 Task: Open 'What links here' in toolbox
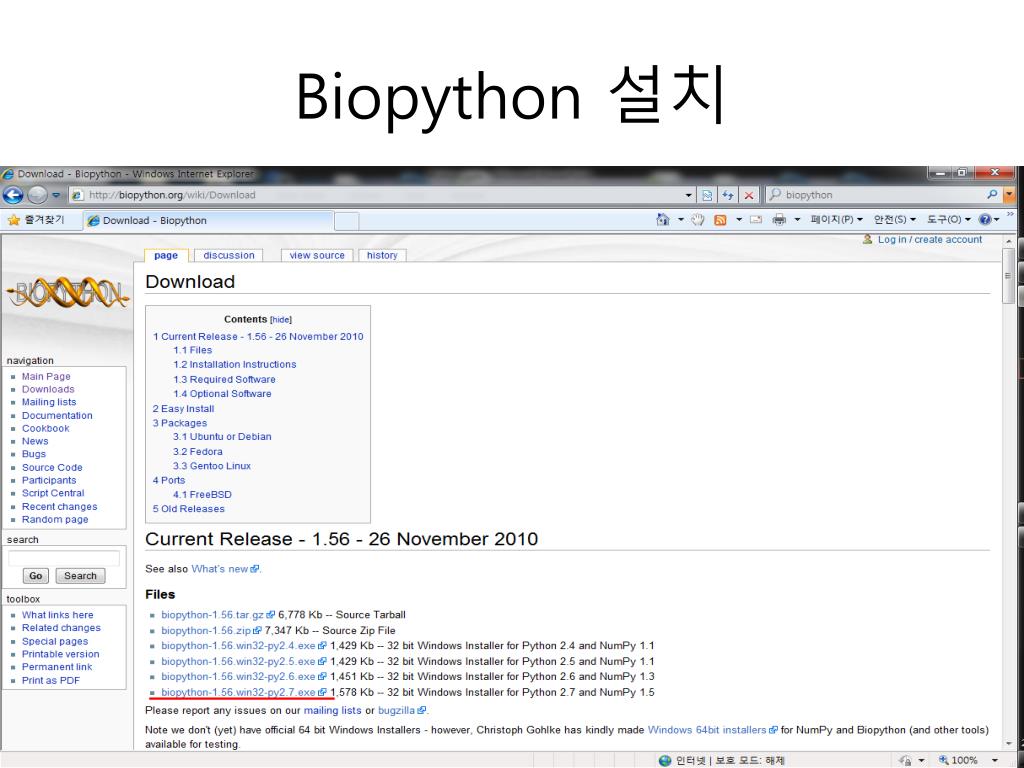point(57,615)
